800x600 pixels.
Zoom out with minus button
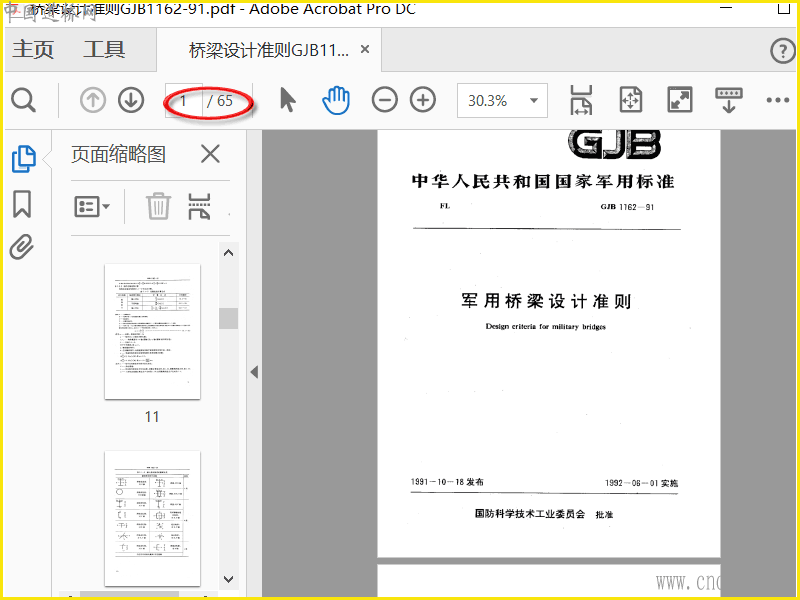pyautogui.click(x=385, y=99)
